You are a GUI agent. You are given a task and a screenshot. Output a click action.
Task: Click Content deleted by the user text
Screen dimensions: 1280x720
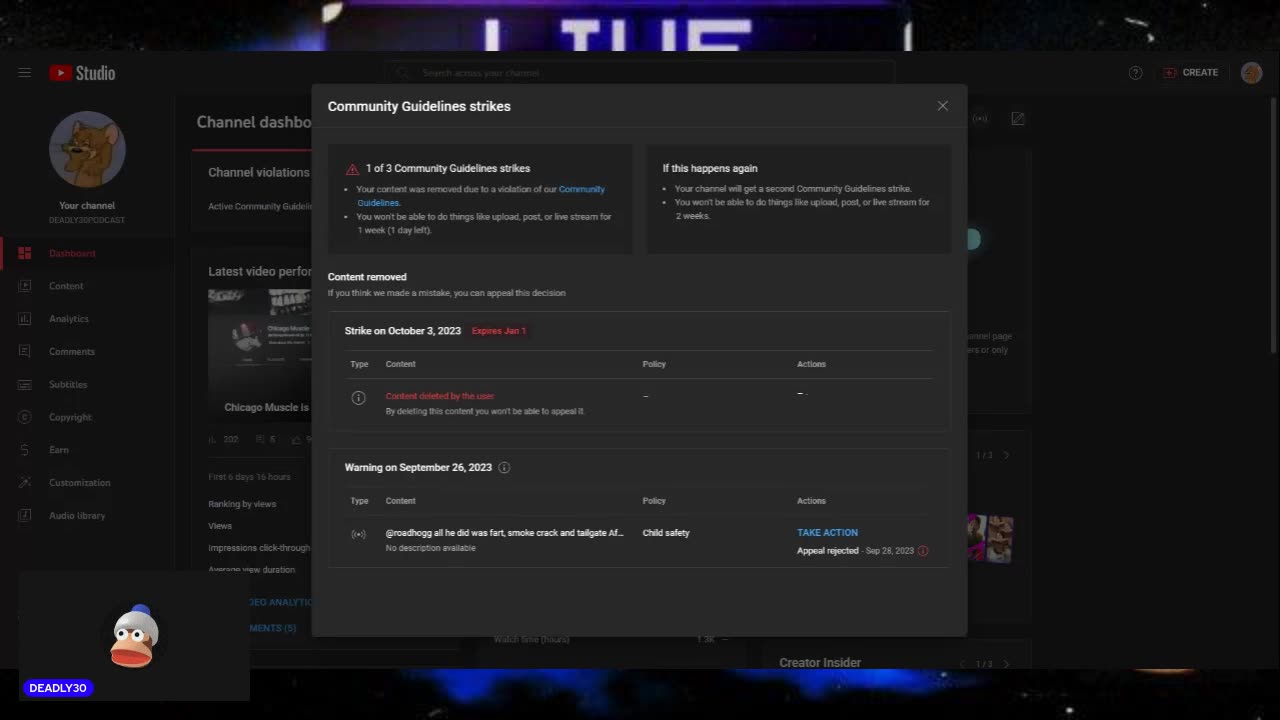440,397
